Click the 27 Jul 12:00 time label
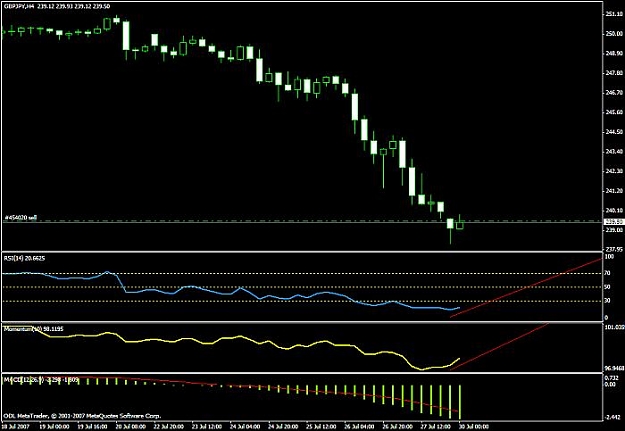Image resolution: width=625 pixels, height=431 pixels. point(438,426)
